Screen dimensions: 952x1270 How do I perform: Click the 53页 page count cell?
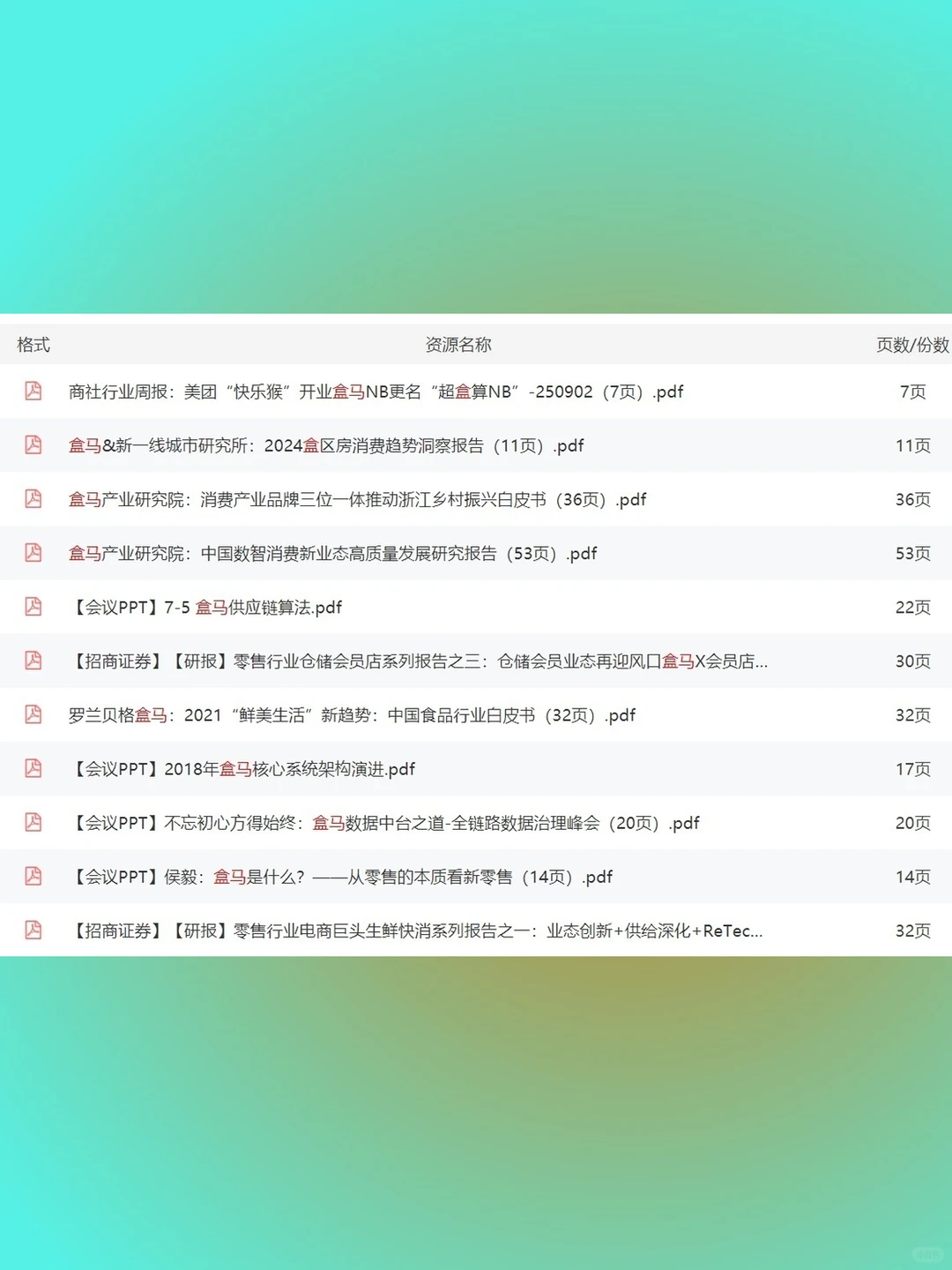(912, 553)
